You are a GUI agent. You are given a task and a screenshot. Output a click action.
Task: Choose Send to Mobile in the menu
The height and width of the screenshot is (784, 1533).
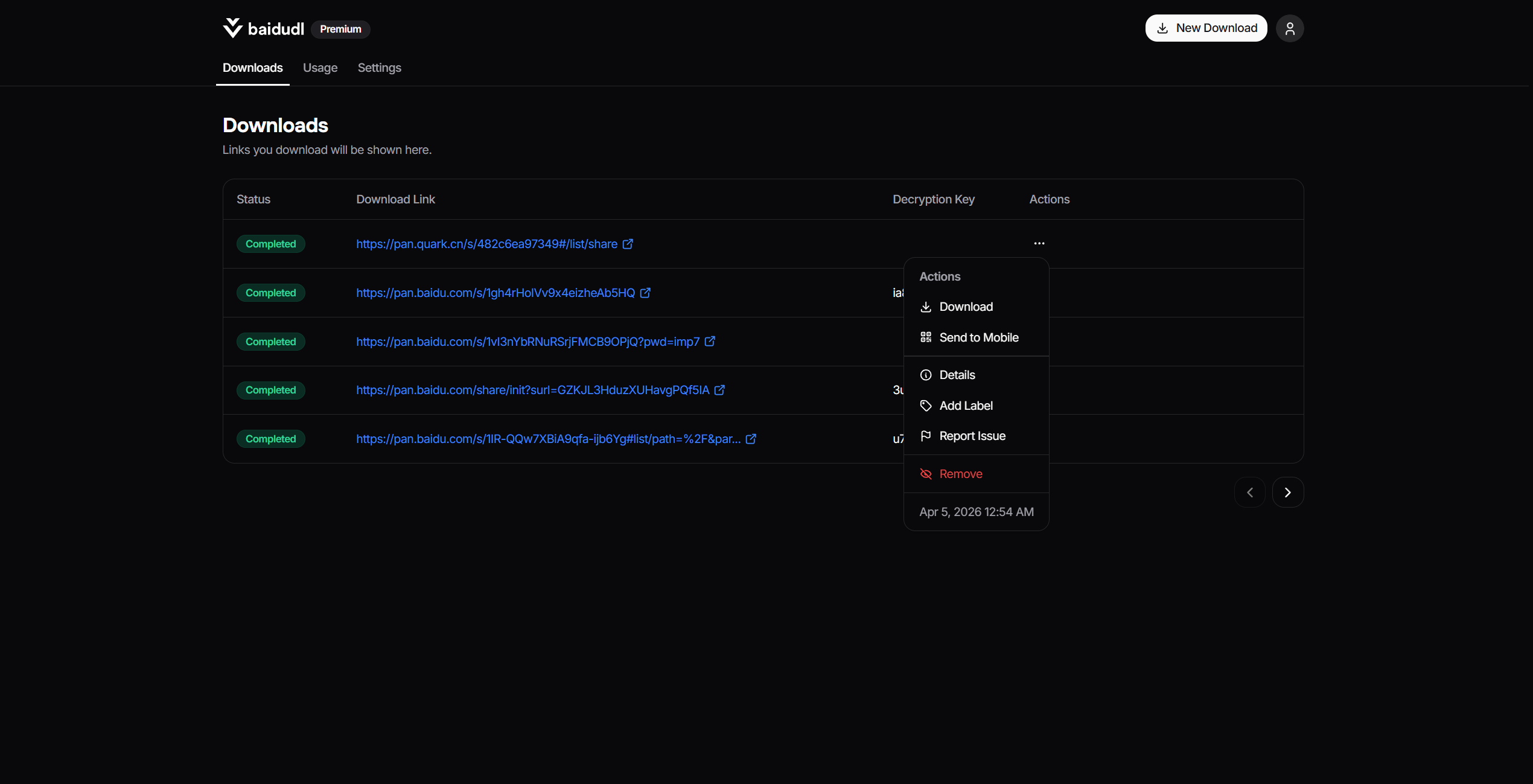pyautogui.click(x=978, y=337)
